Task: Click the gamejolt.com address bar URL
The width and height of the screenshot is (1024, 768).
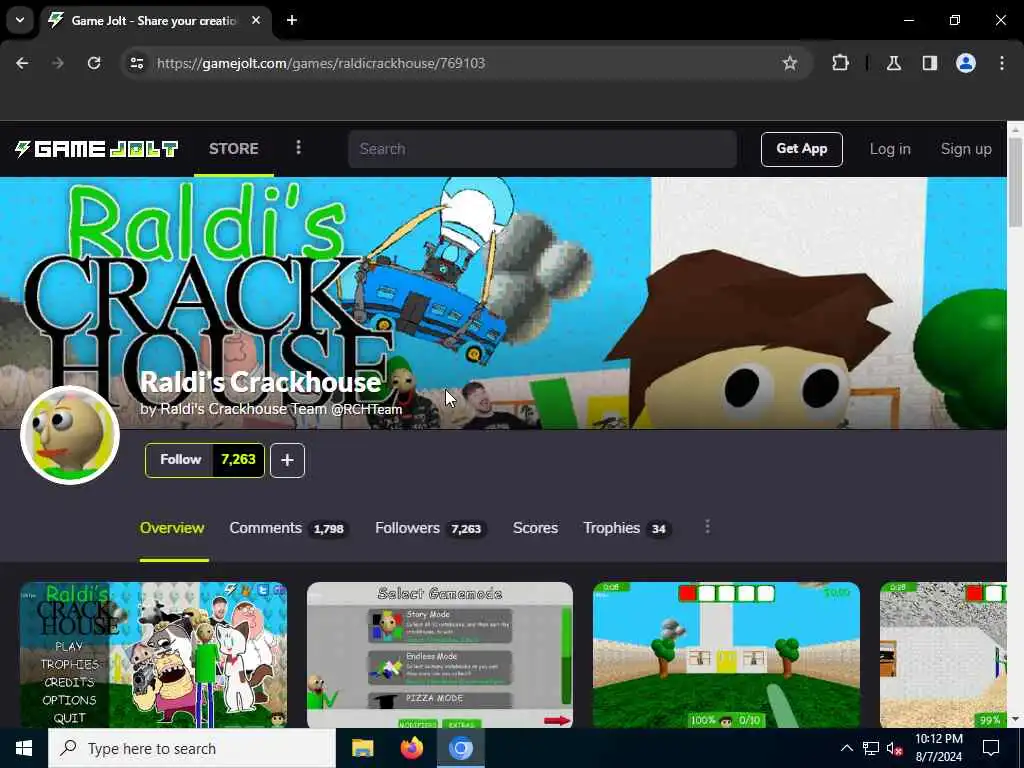Action: pyautogui.click(x=321, y=63)
